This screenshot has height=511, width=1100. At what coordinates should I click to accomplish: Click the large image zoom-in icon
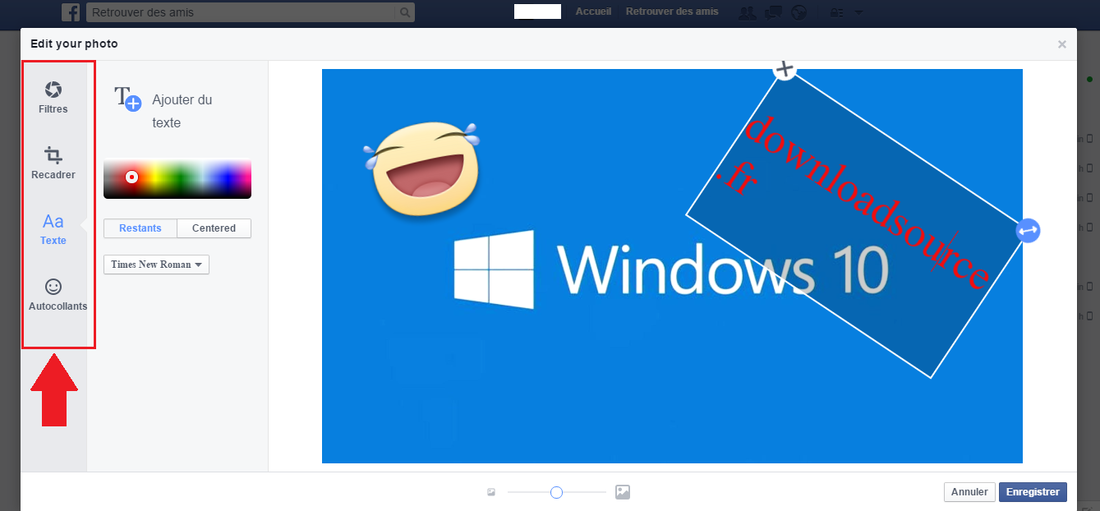[x=622, y=492]
